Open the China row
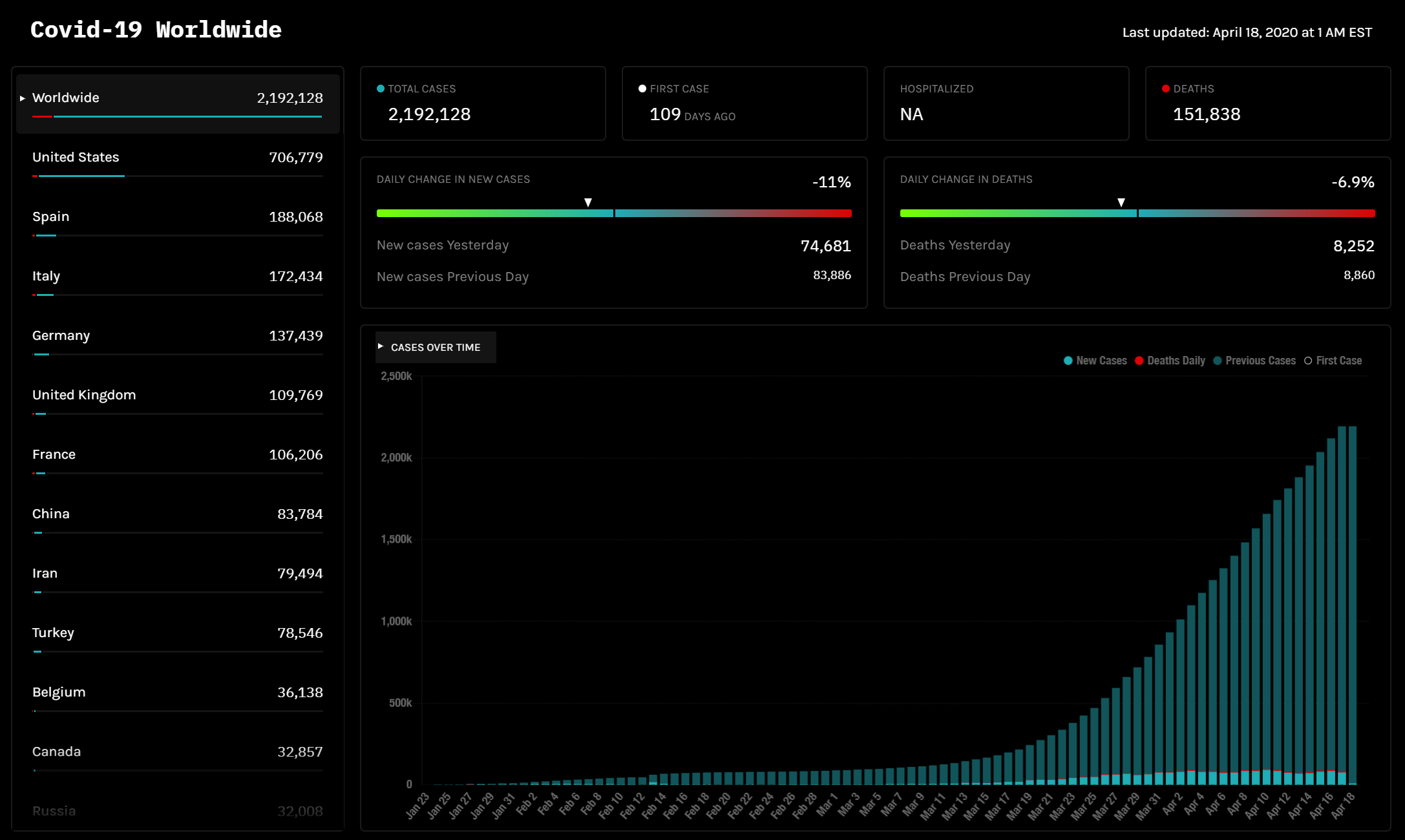Viewport: 1405px width, 840px height. pos(178,520)
